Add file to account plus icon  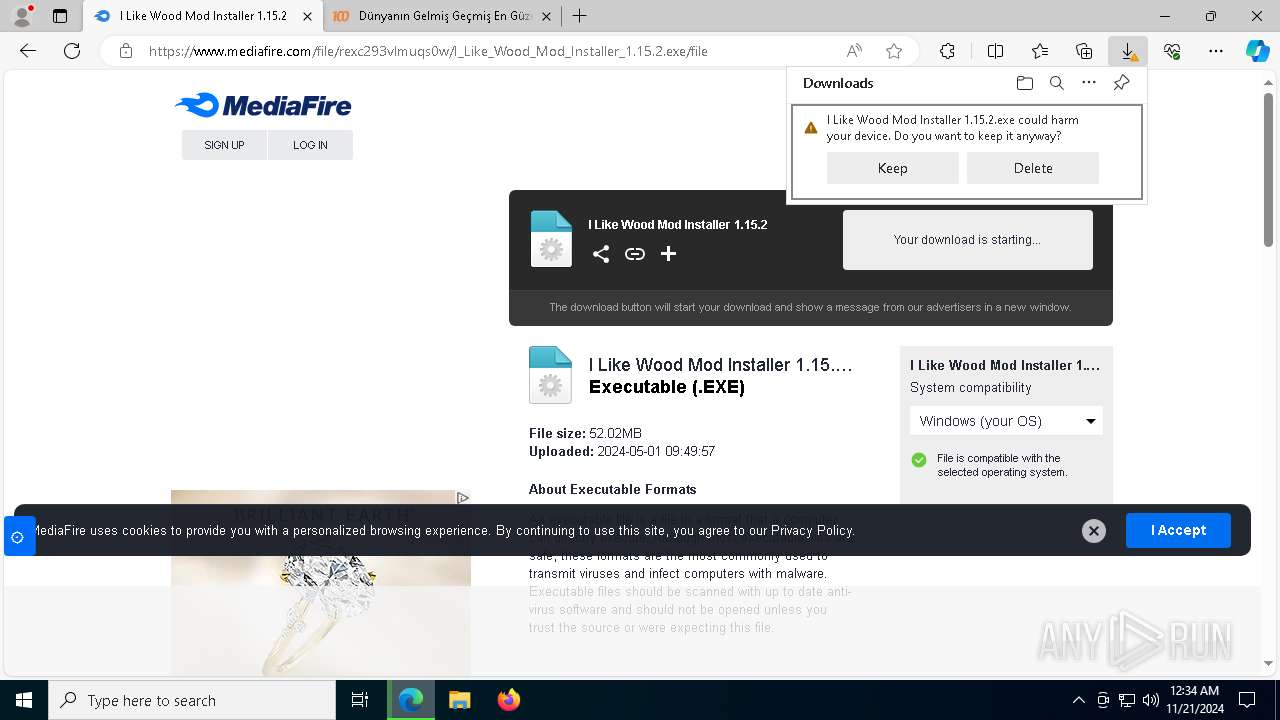pos(669,254)
